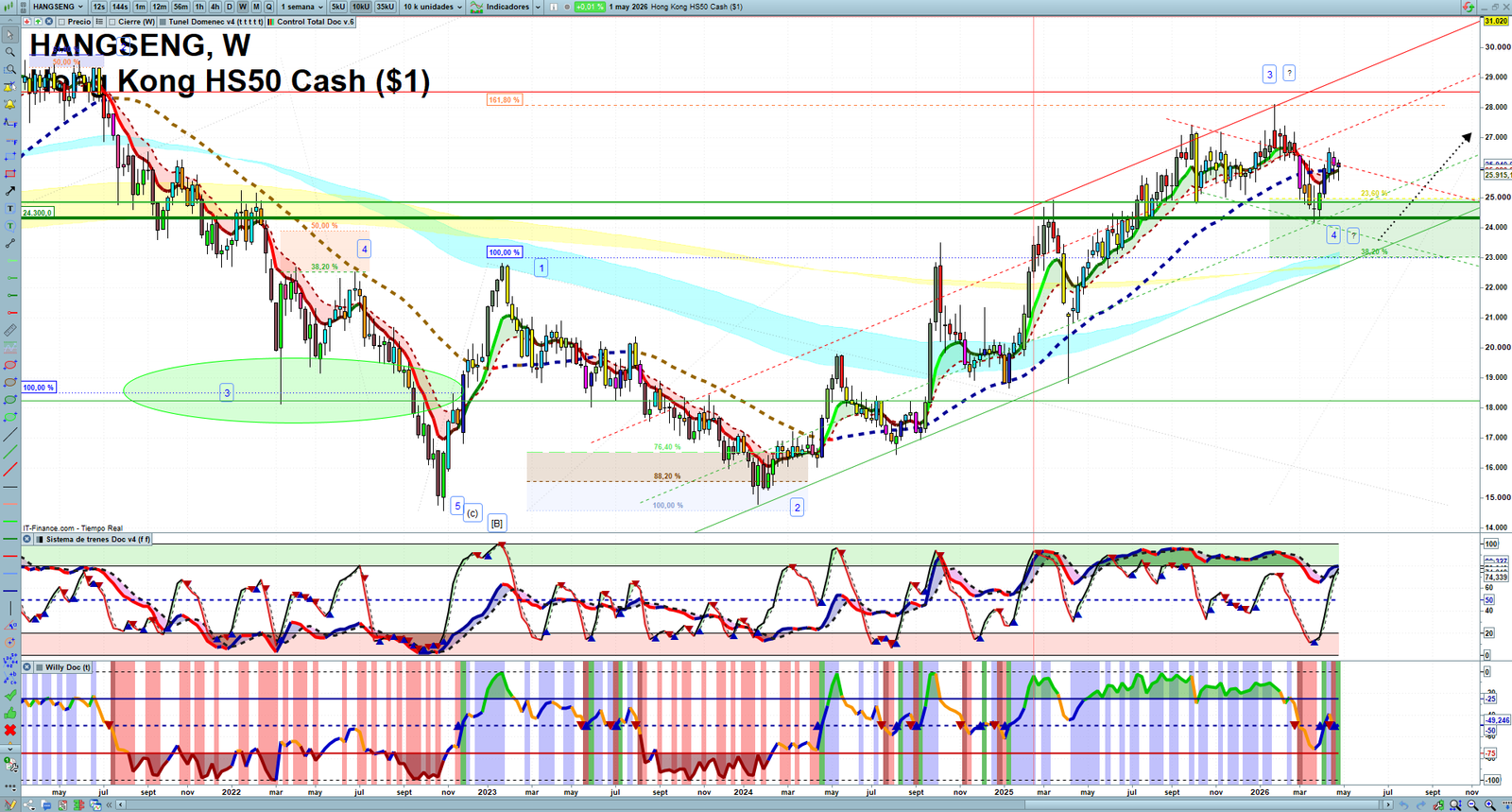This screenshot has width=1512, height=812.
Task: Toggle the Cierre (W) checkbox
Action: coord(112,21)
